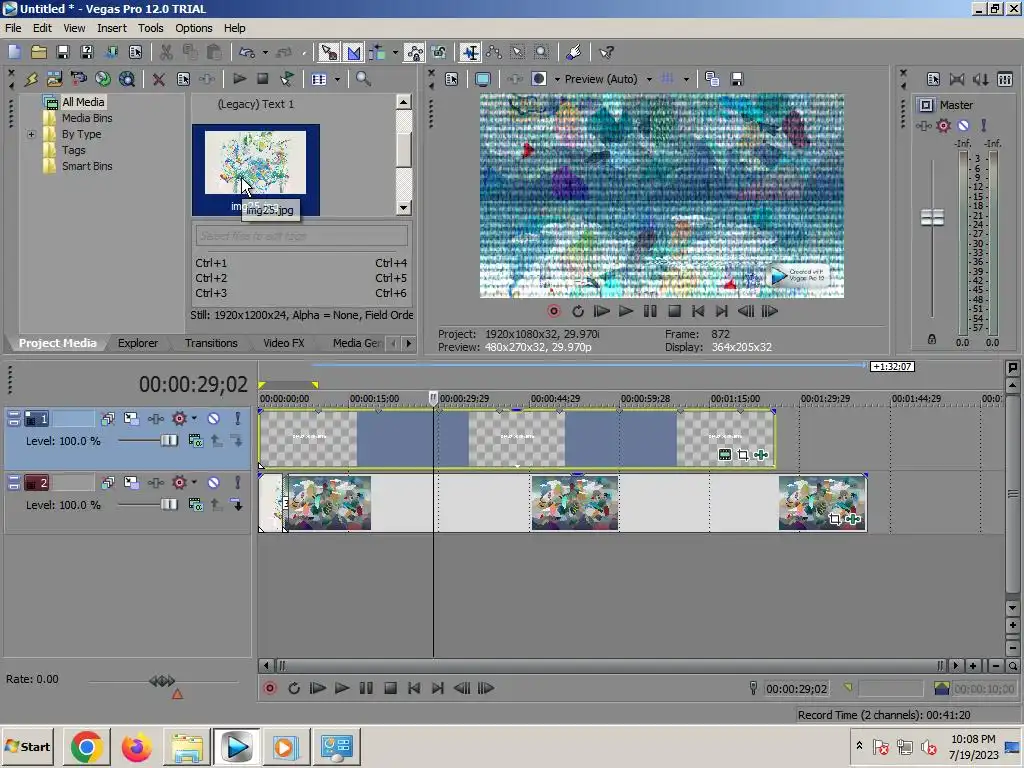Switch to the Explorer tab

138,343
